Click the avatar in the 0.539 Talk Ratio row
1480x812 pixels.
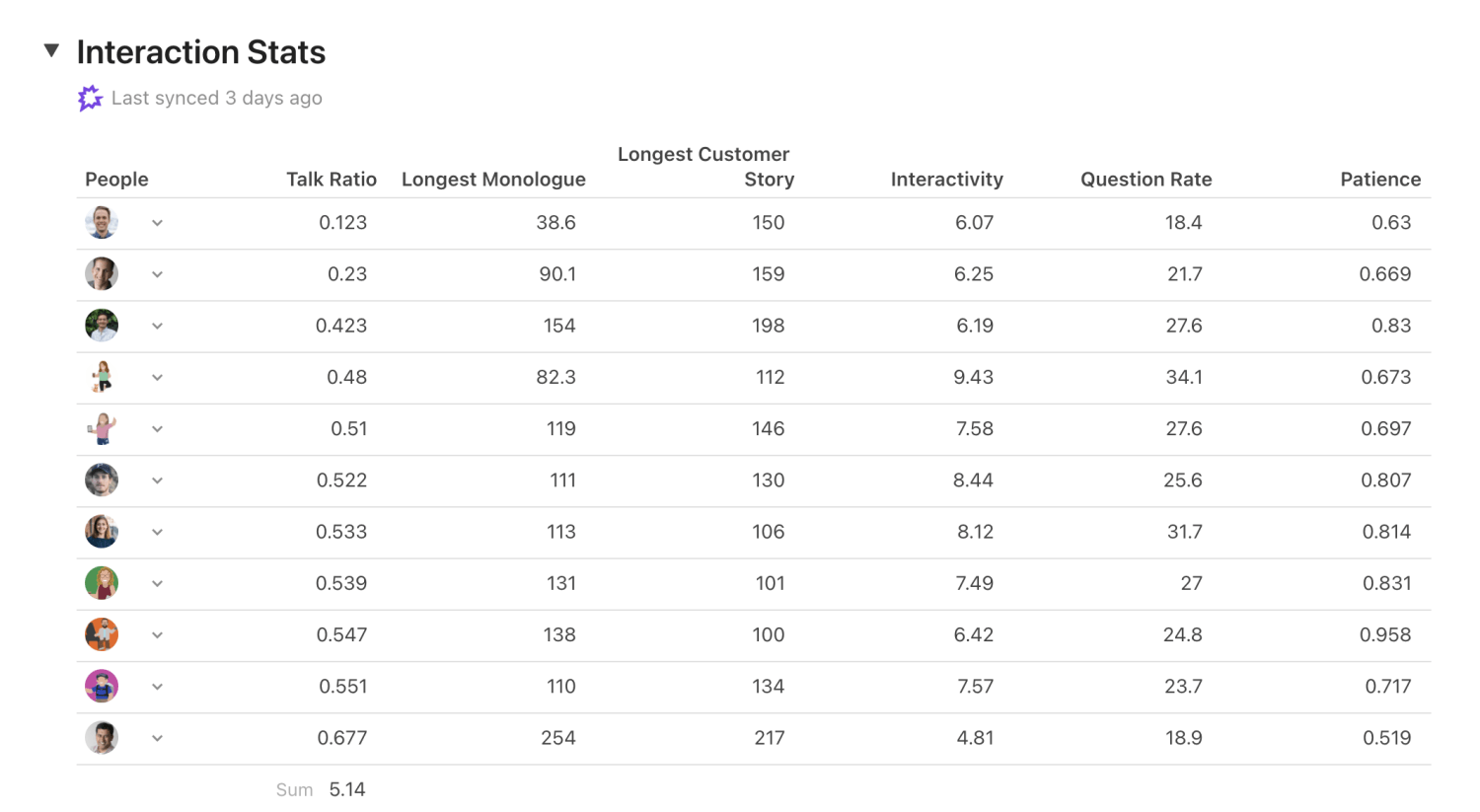102,583
